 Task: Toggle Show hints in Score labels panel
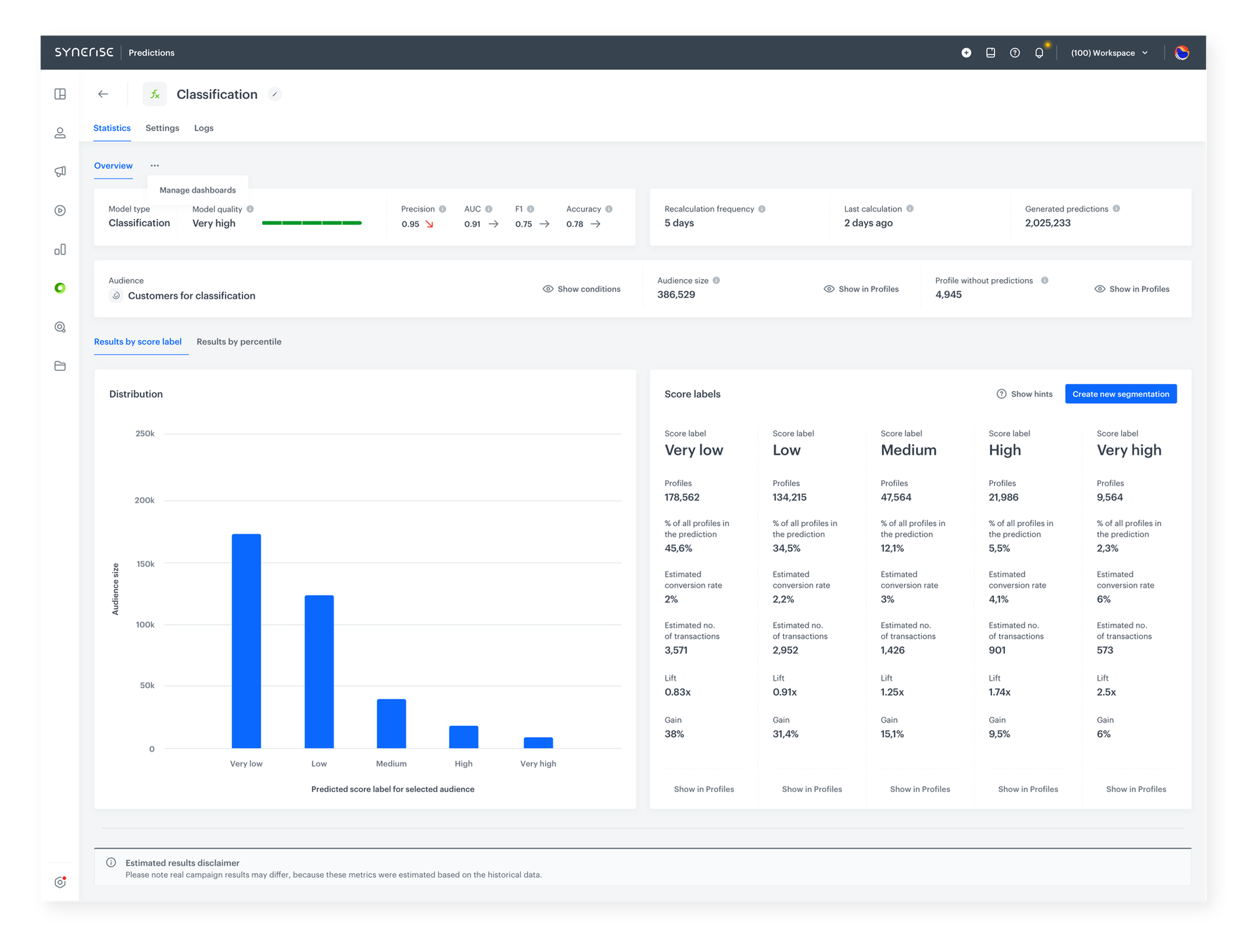pyautogui.click(x=1024, y=394)
